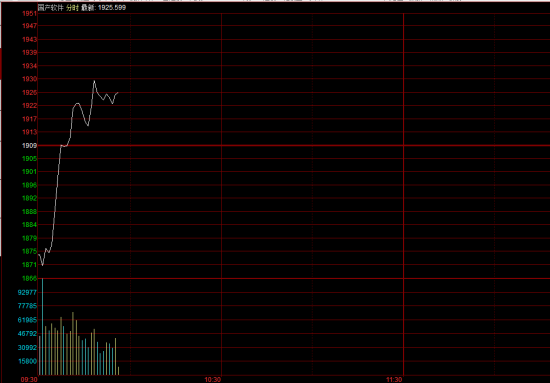This screenshot has width=550, height=383.
Task: Click the green 1888 price axis label
Action: 30,211
